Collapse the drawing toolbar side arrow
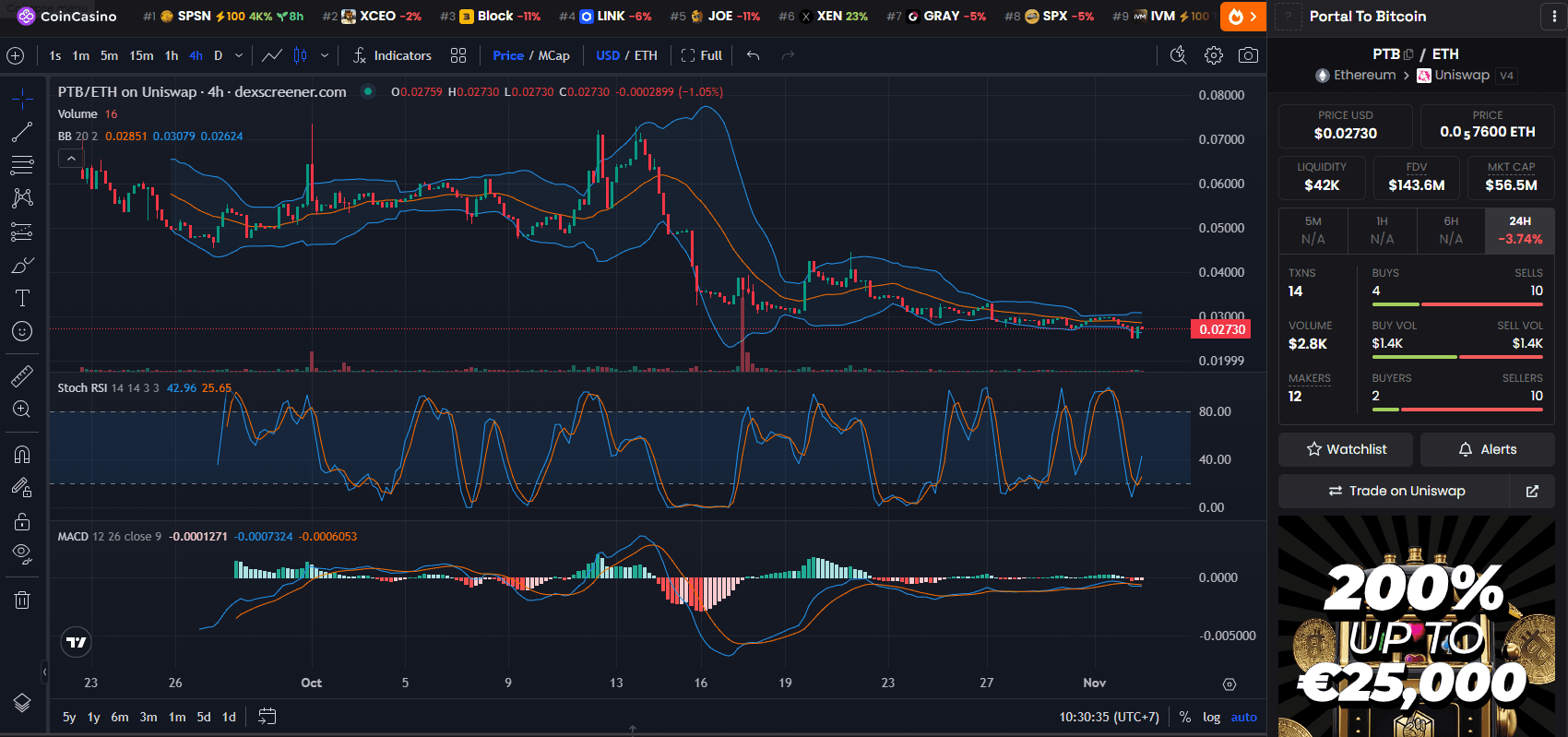This screenshot has height=737, width=1568. tap(44, 672)
